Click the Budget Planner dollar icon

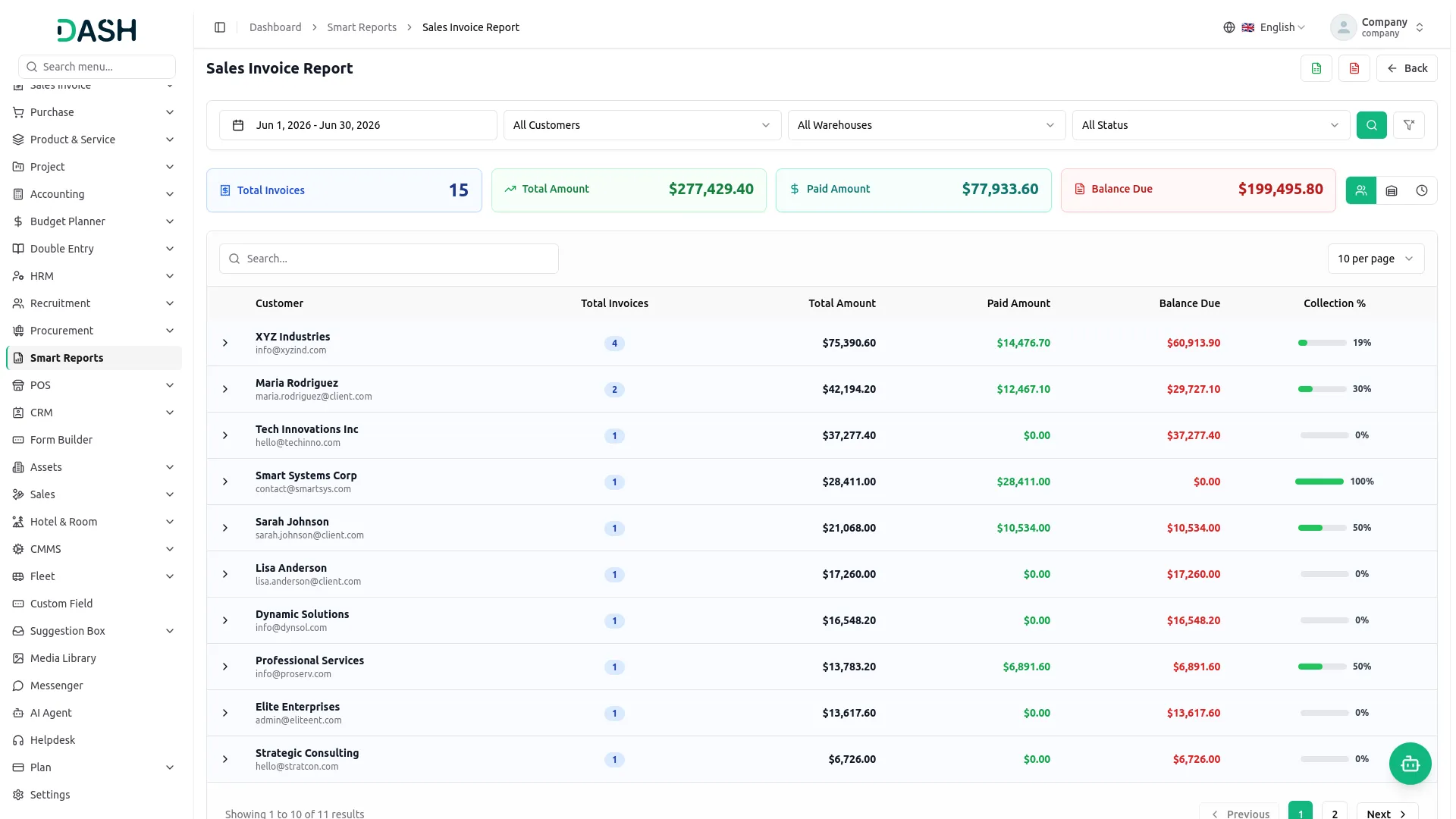[x=18, y=221]
